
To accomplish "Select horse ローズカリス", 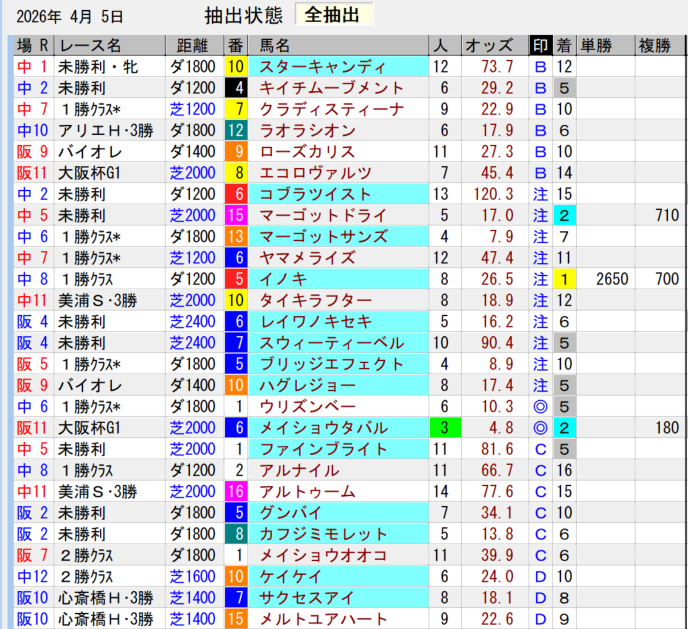I will (338, 152).
